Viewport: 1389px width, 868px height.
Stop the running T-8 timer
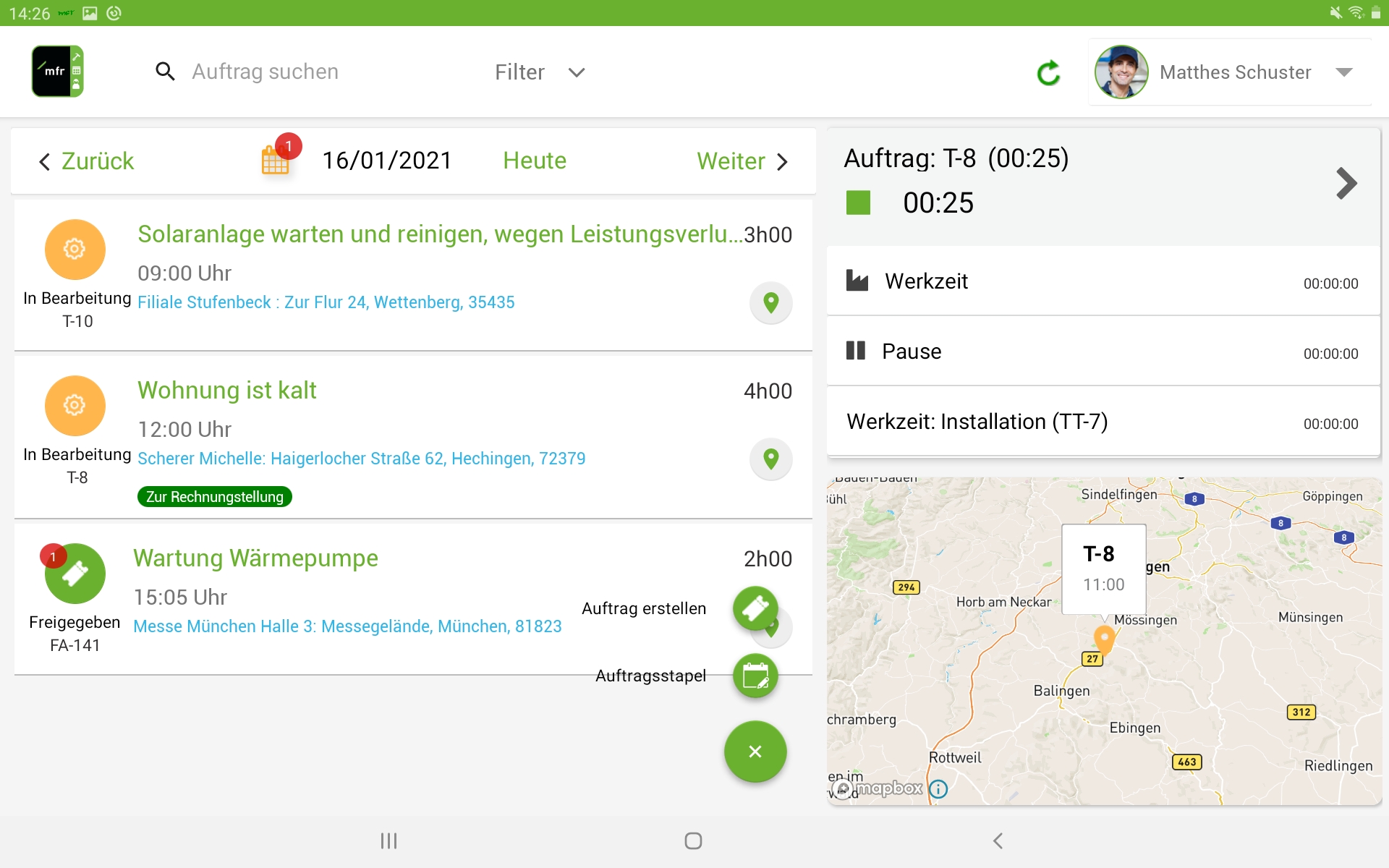[x=858, y=203]
